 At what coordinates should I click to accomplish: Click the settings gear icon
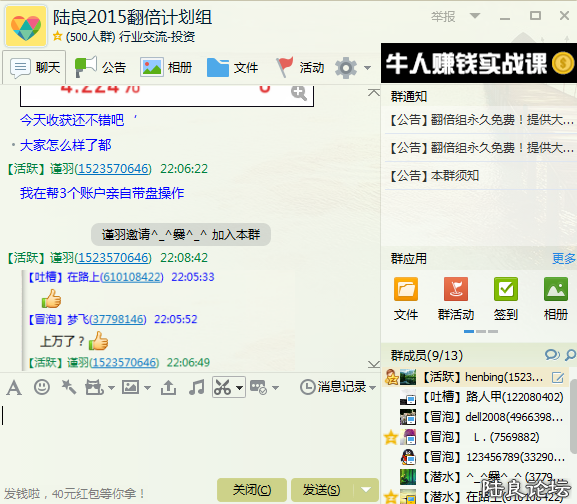(346, 68)
